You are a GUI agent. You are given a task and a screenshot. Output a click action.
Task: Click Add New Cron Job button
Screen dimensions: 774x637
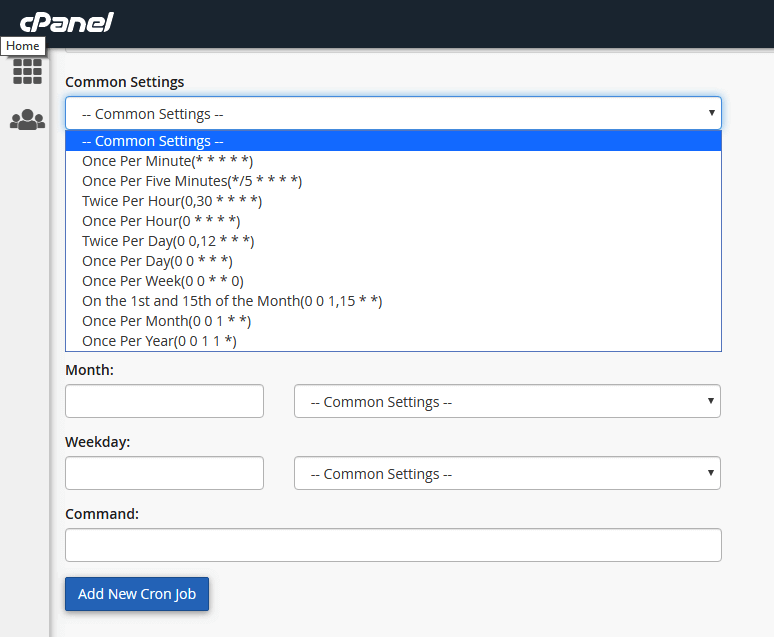pyautogui.click(x=137, y=594)
